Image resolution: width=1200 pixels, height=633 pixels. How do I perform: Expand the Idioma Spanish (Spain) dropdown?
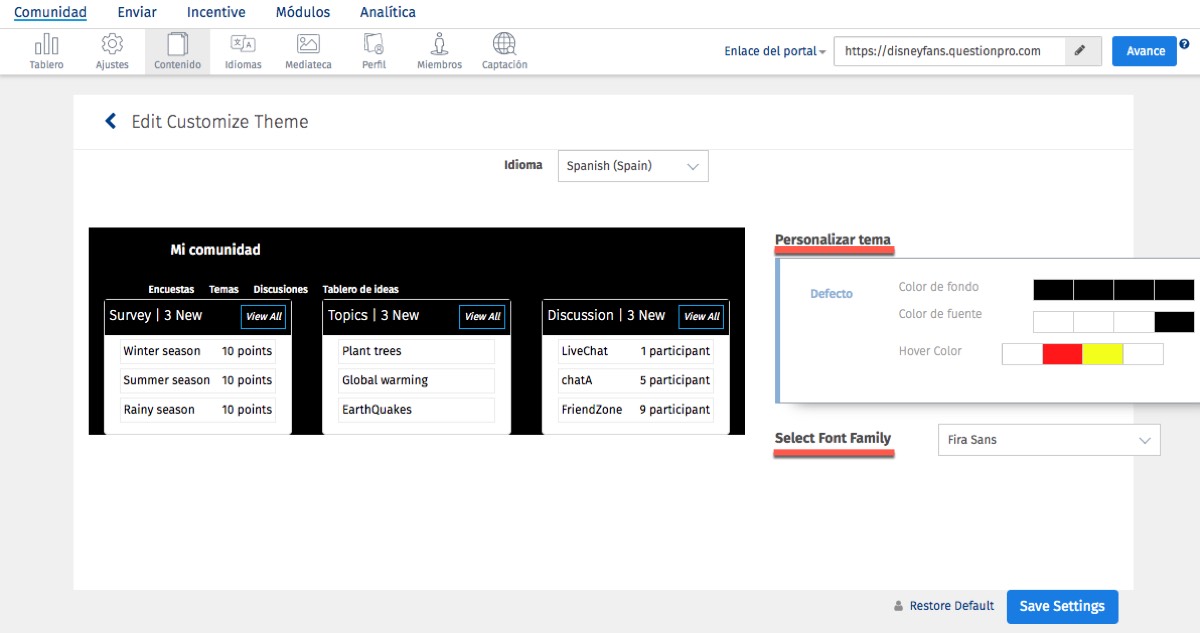point(632,166)
